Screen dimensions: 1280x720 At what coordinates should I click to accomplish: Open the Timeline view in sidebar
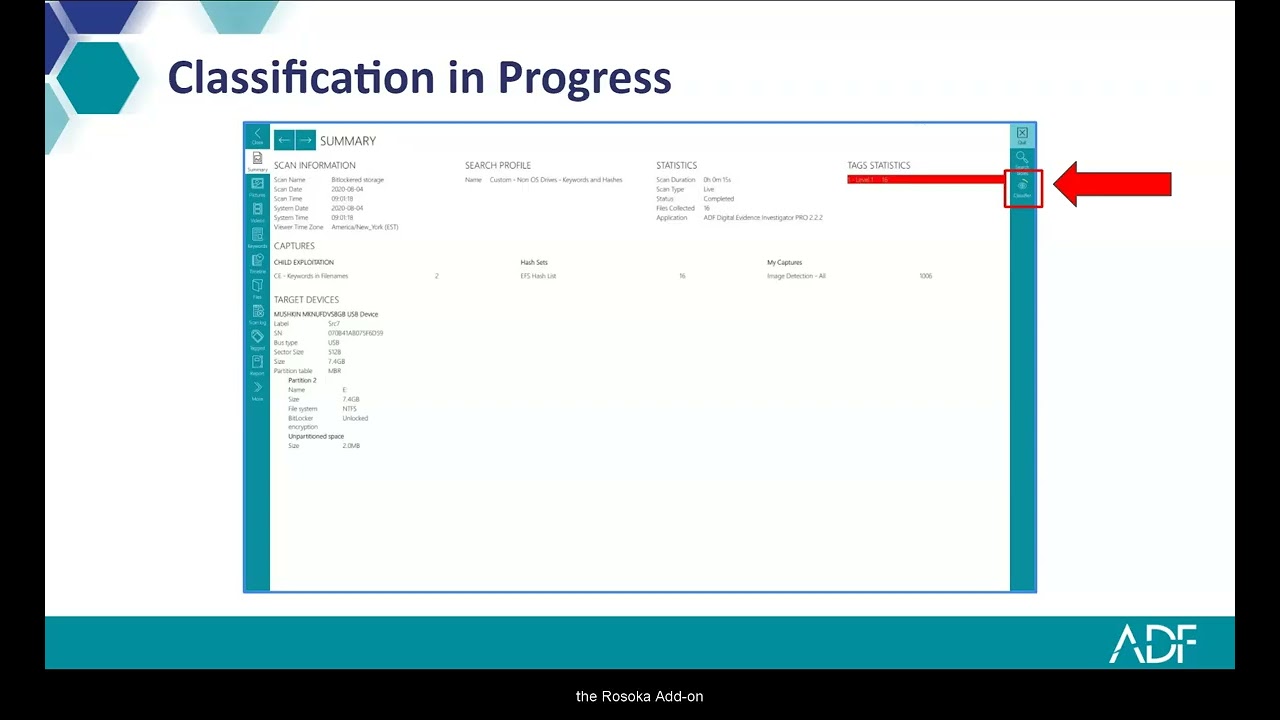pyautogui.click(x=257, y=264)
